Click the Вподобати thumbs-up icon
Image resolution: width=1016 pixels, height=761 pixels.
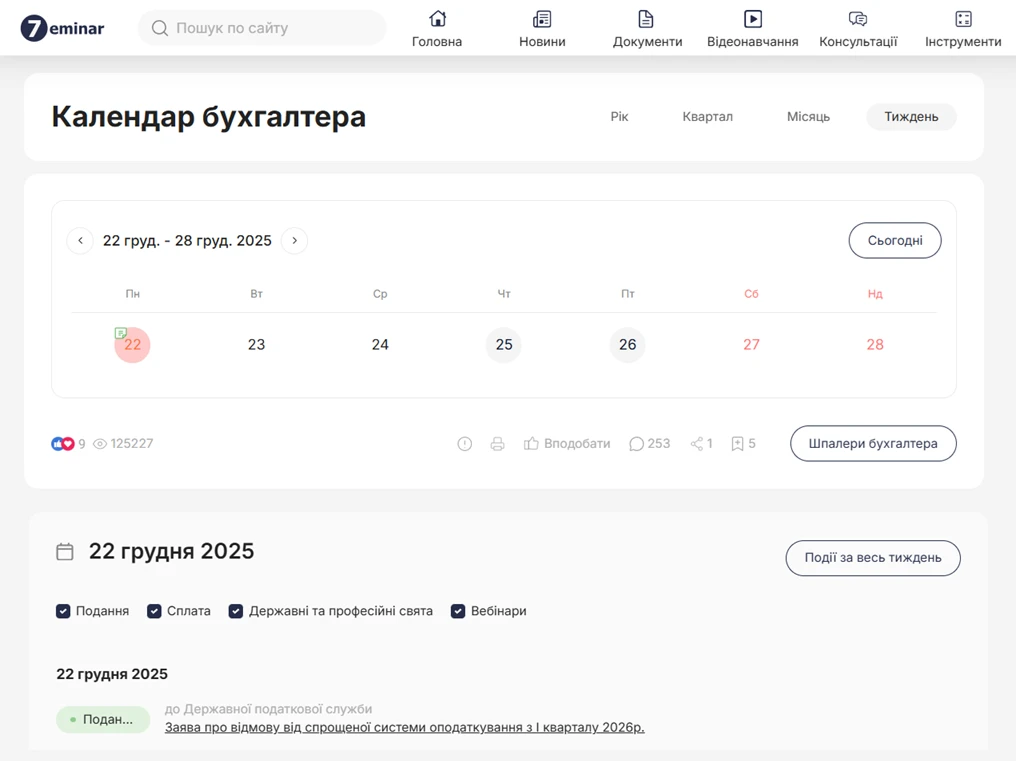(531, 443)
